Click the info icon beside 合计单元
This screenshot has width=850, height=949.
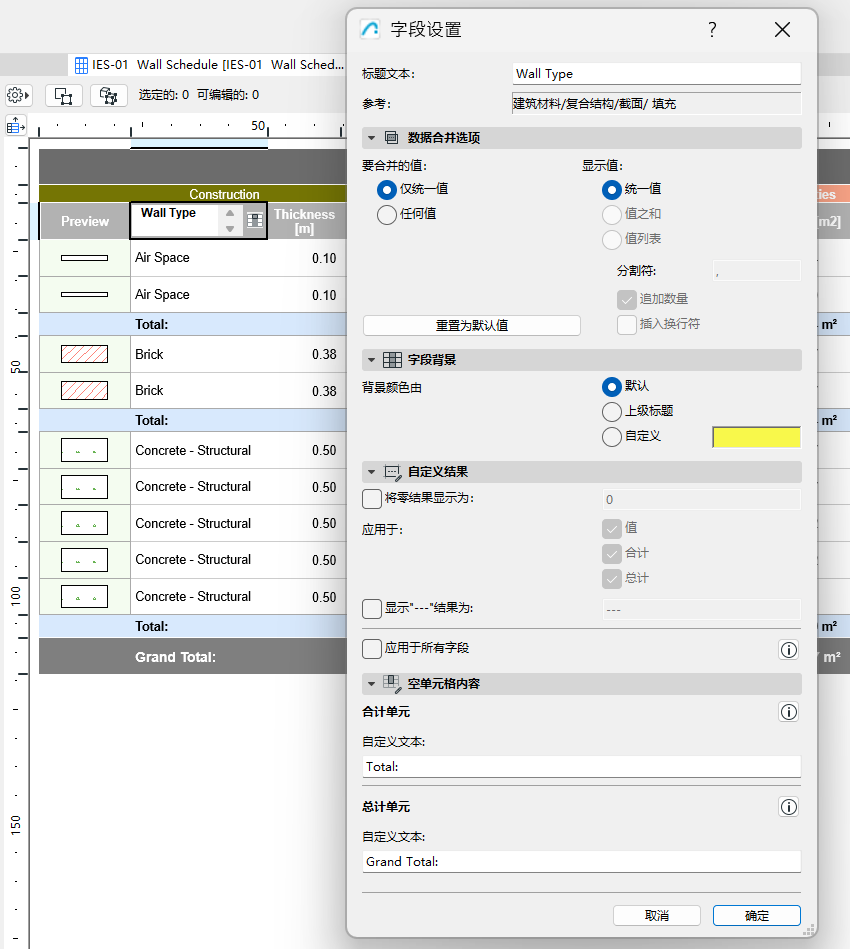tap(788, 711)
